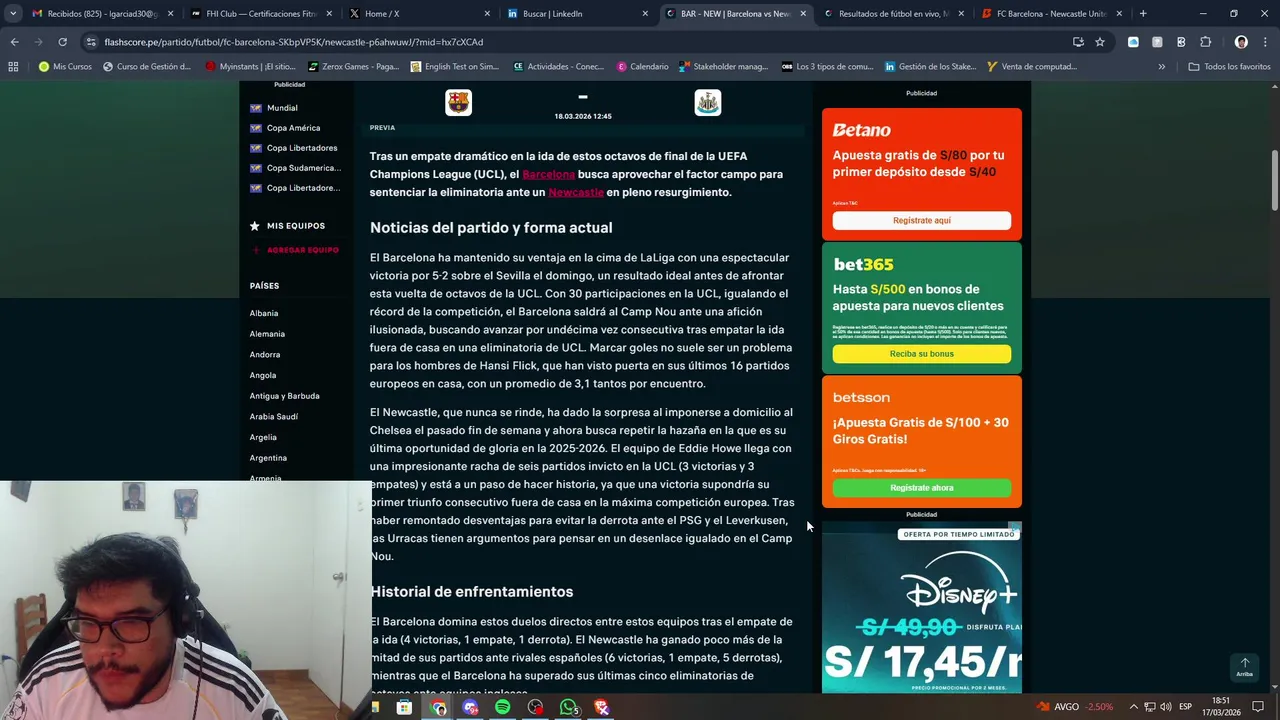The image size is (1280, 720).
Task: Click the Newcastle crest
Action: [707, 102]
